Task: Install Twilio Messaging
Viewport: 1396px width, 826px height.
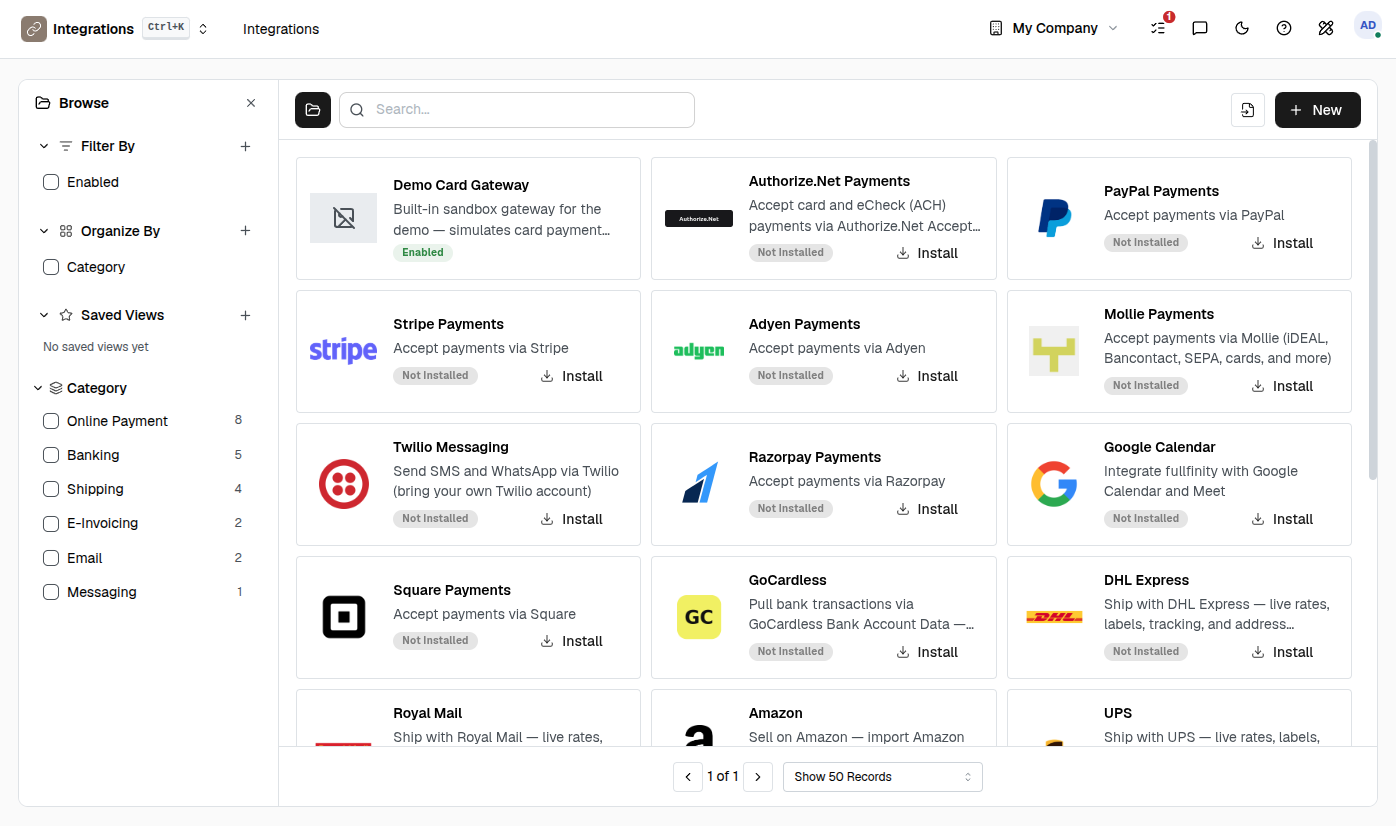Action: click(x=572, y=519)
